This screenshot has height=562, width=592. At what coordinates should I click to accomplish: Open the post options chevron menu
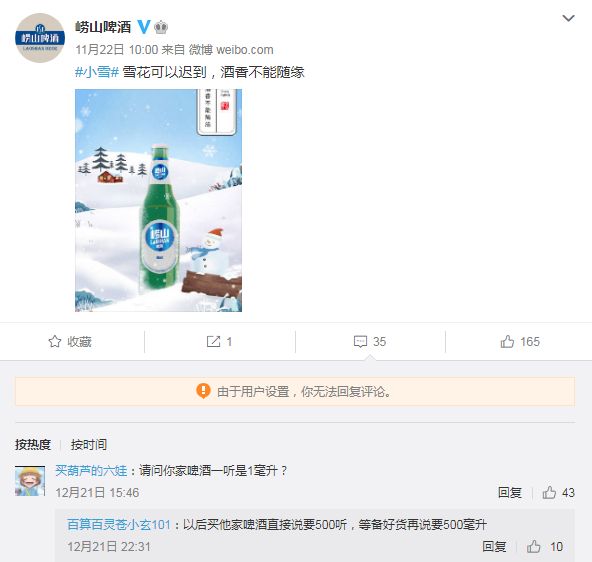pyautogui.click(x=568, y=18)
